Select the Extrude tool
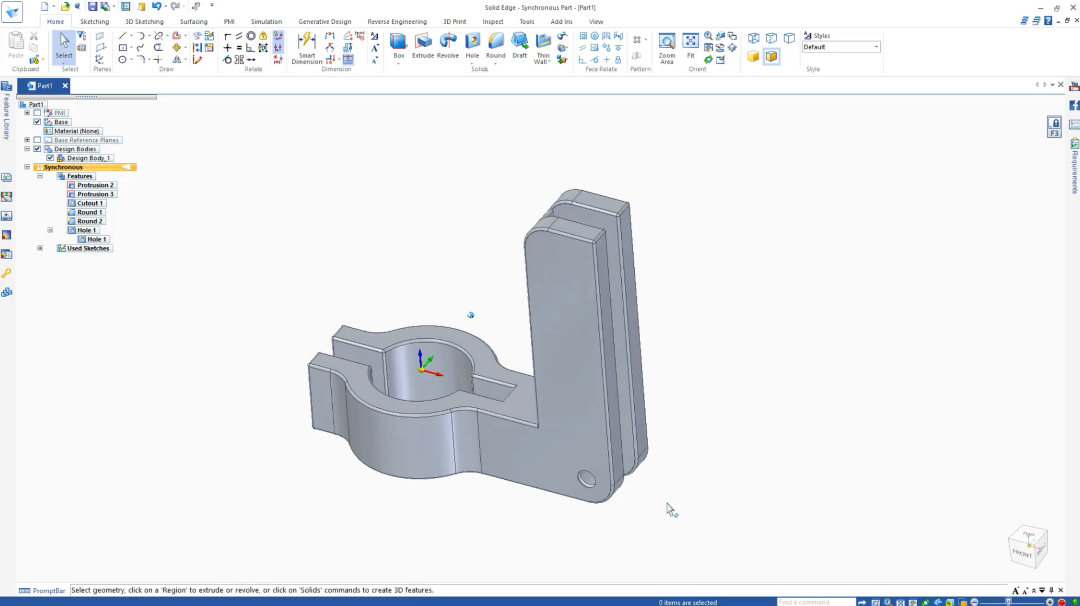 pyautogui.click(x=423, y=45)
